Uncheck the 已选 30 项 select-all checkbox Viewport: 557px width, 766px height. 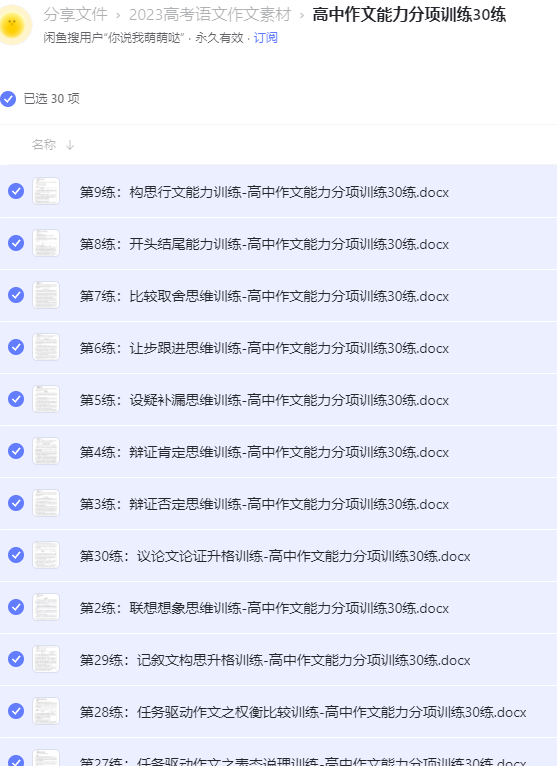tap(8, 99)
